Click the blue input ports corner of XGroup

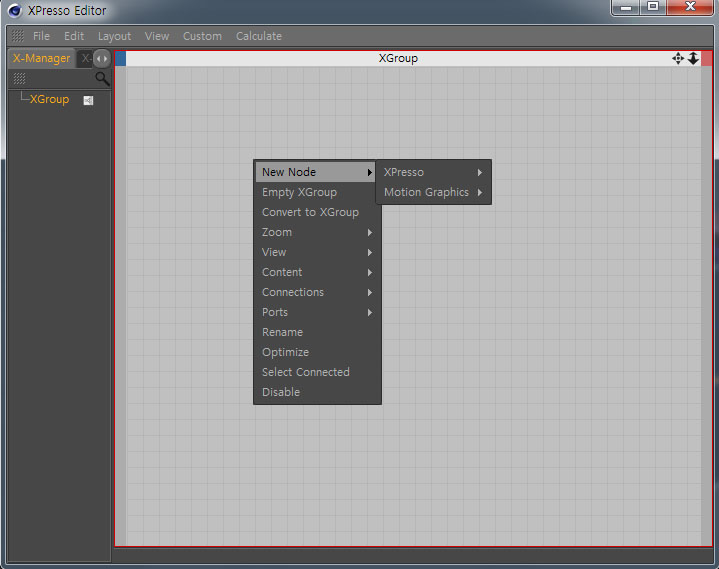(x=121, y=59)
